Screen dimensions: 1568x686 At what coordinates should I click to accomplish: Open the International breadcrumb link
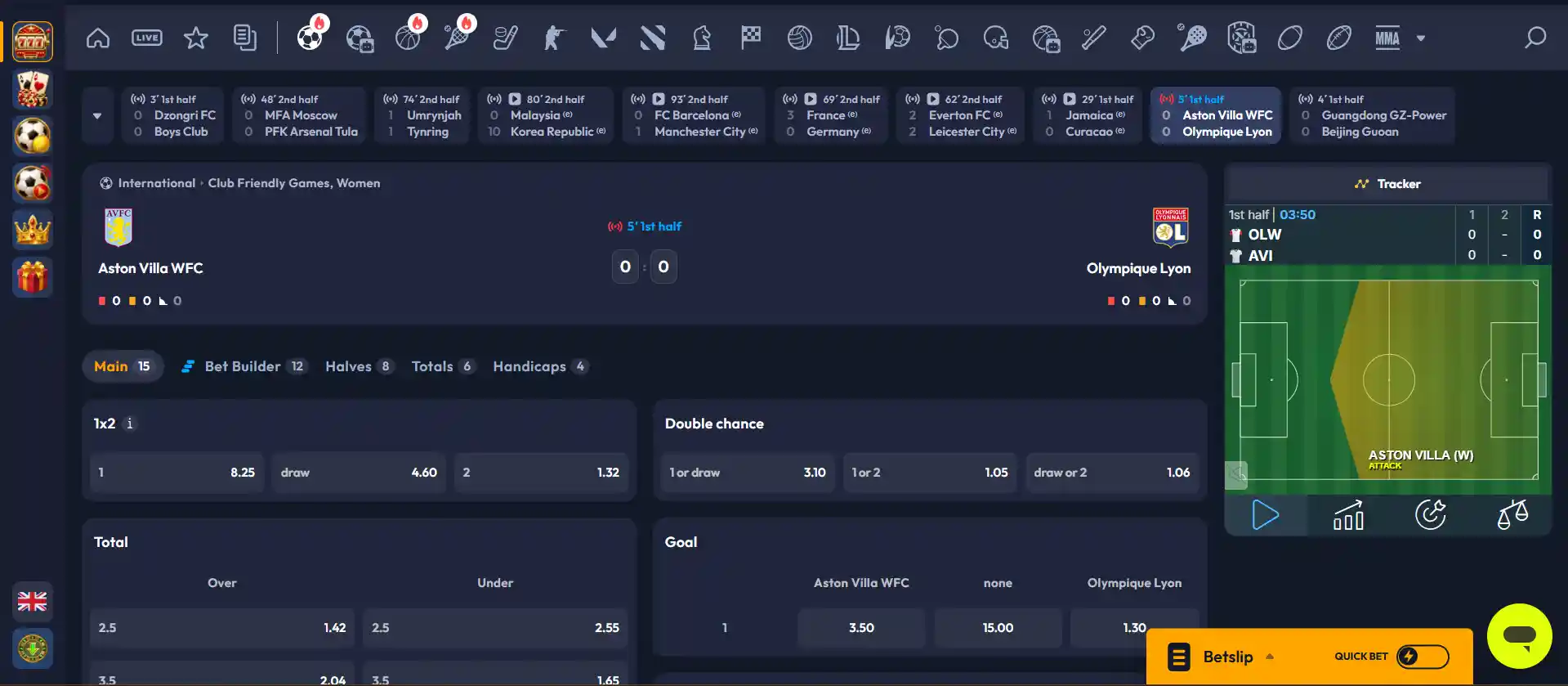tap(157, 183)
